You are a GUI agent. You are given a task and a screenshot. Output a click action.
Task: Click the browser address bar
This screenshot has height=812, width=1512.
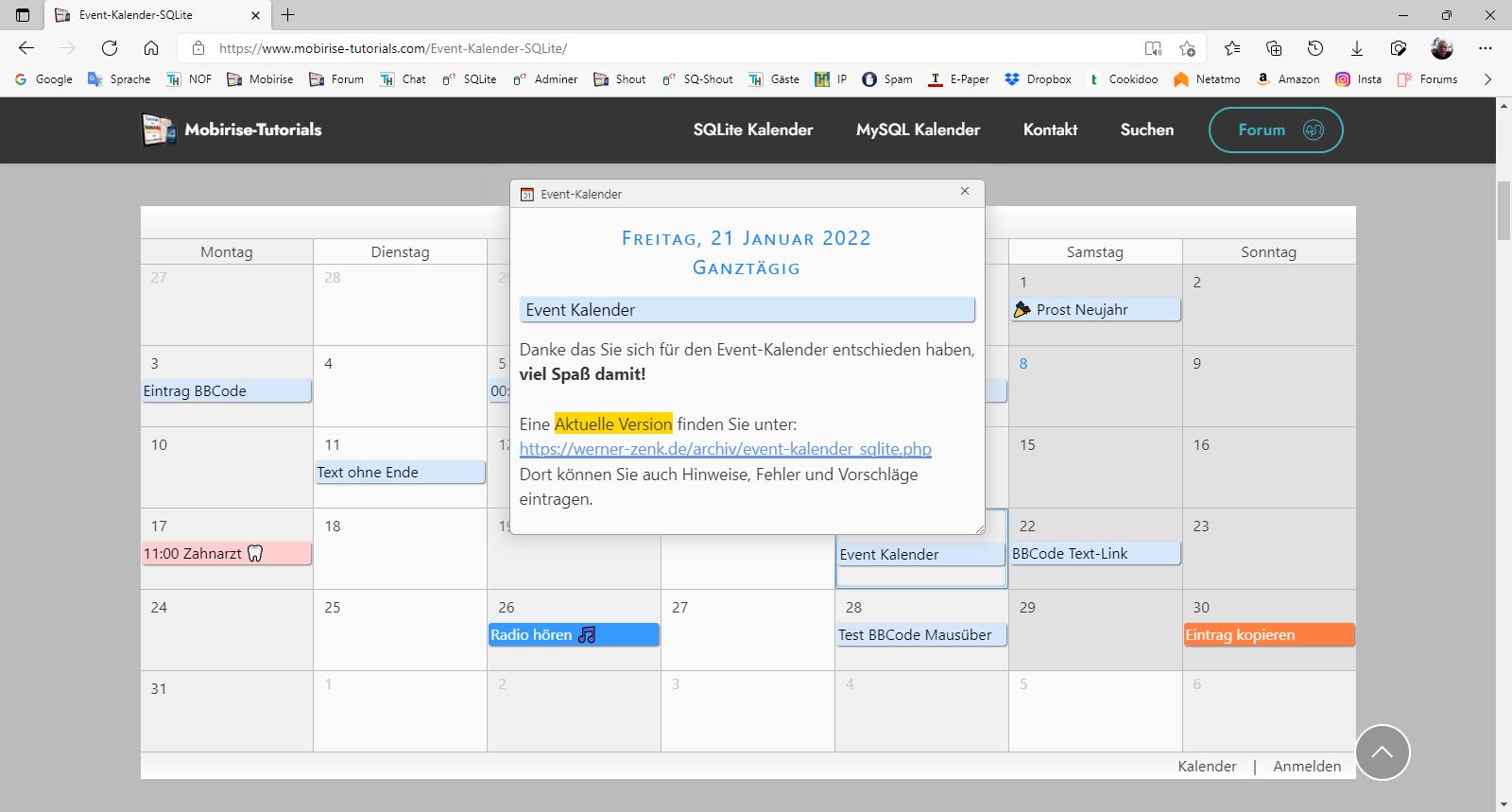(661, 48)
